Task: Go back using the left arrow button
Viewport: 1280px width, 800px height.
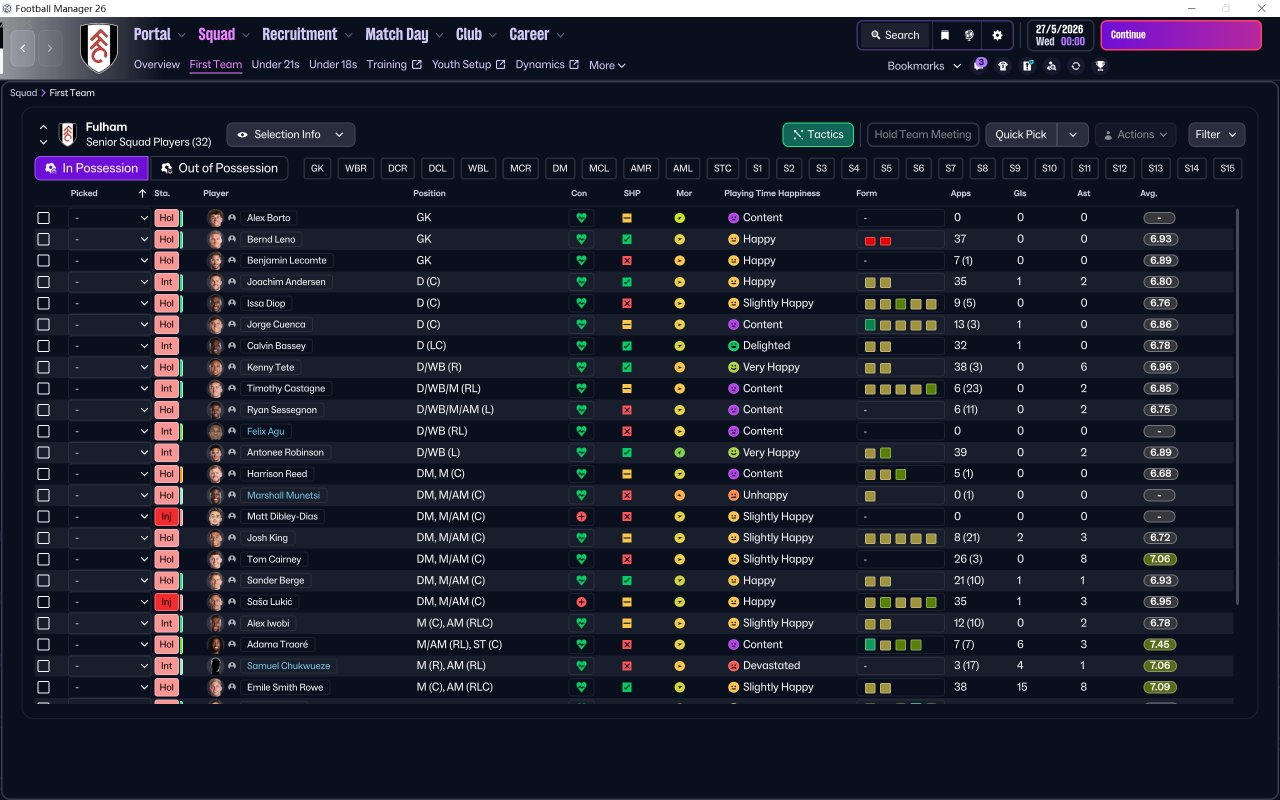Action: click(23, 48)
